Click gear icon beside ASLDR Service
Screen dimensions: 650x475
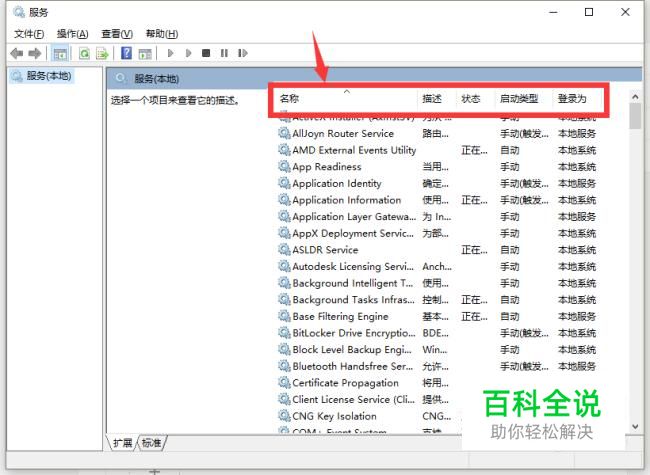(x=284, y=250)
